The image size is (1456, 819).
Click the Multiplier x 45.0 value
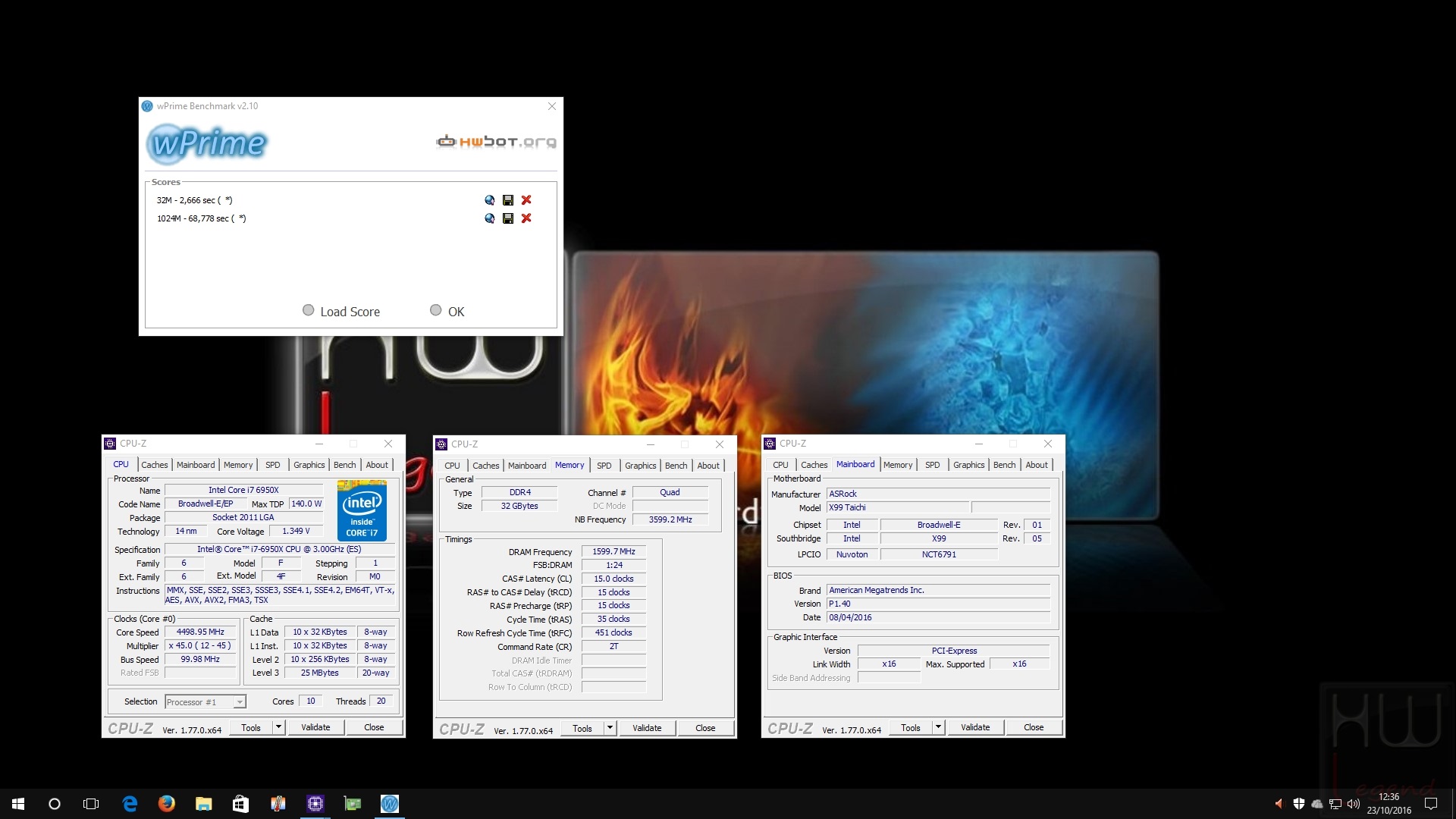pos(200,645)
